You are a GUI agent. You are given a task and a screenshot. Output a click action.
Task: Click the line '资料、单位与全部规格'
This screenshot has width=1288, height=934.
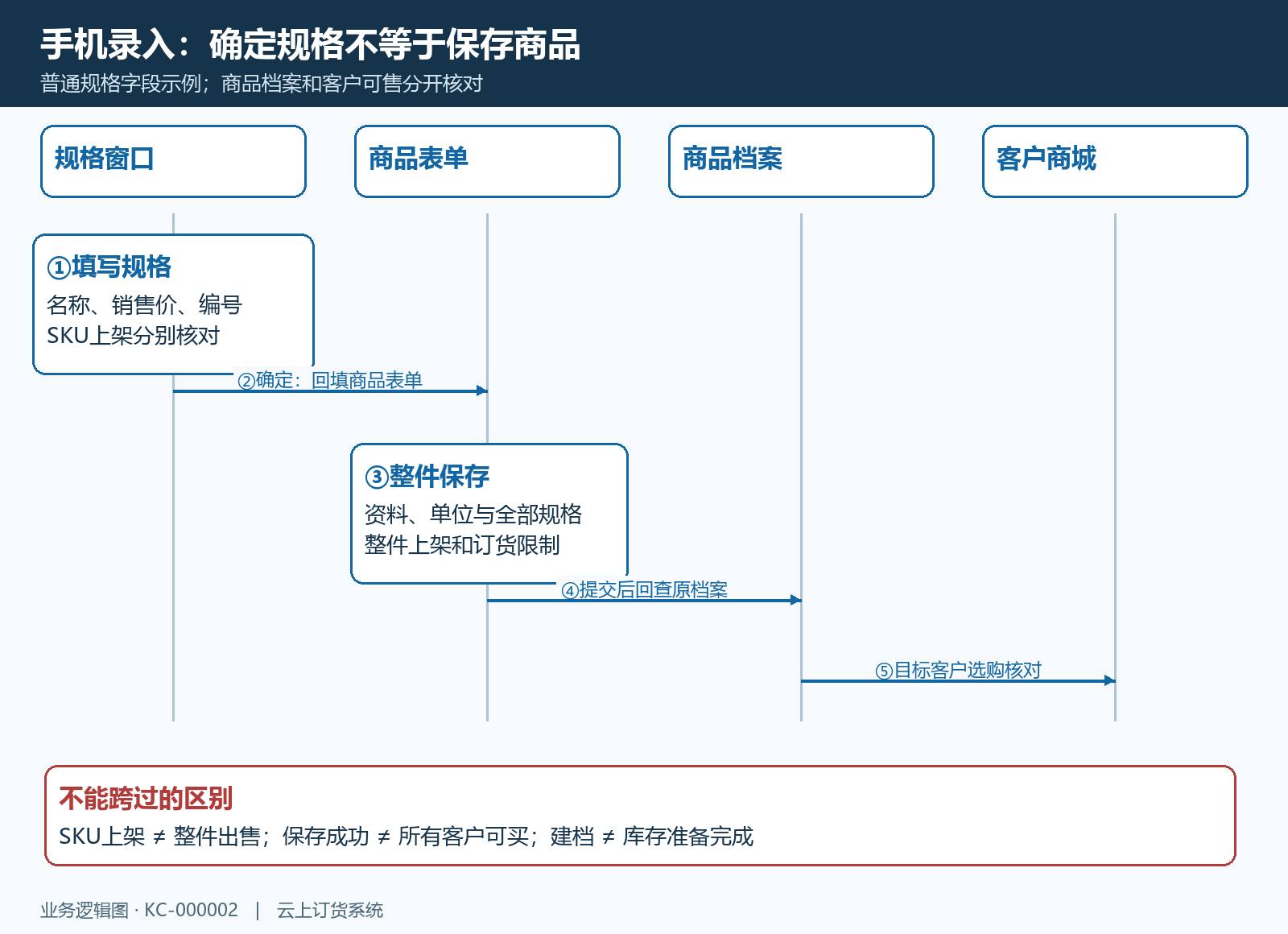pos(473,515)
